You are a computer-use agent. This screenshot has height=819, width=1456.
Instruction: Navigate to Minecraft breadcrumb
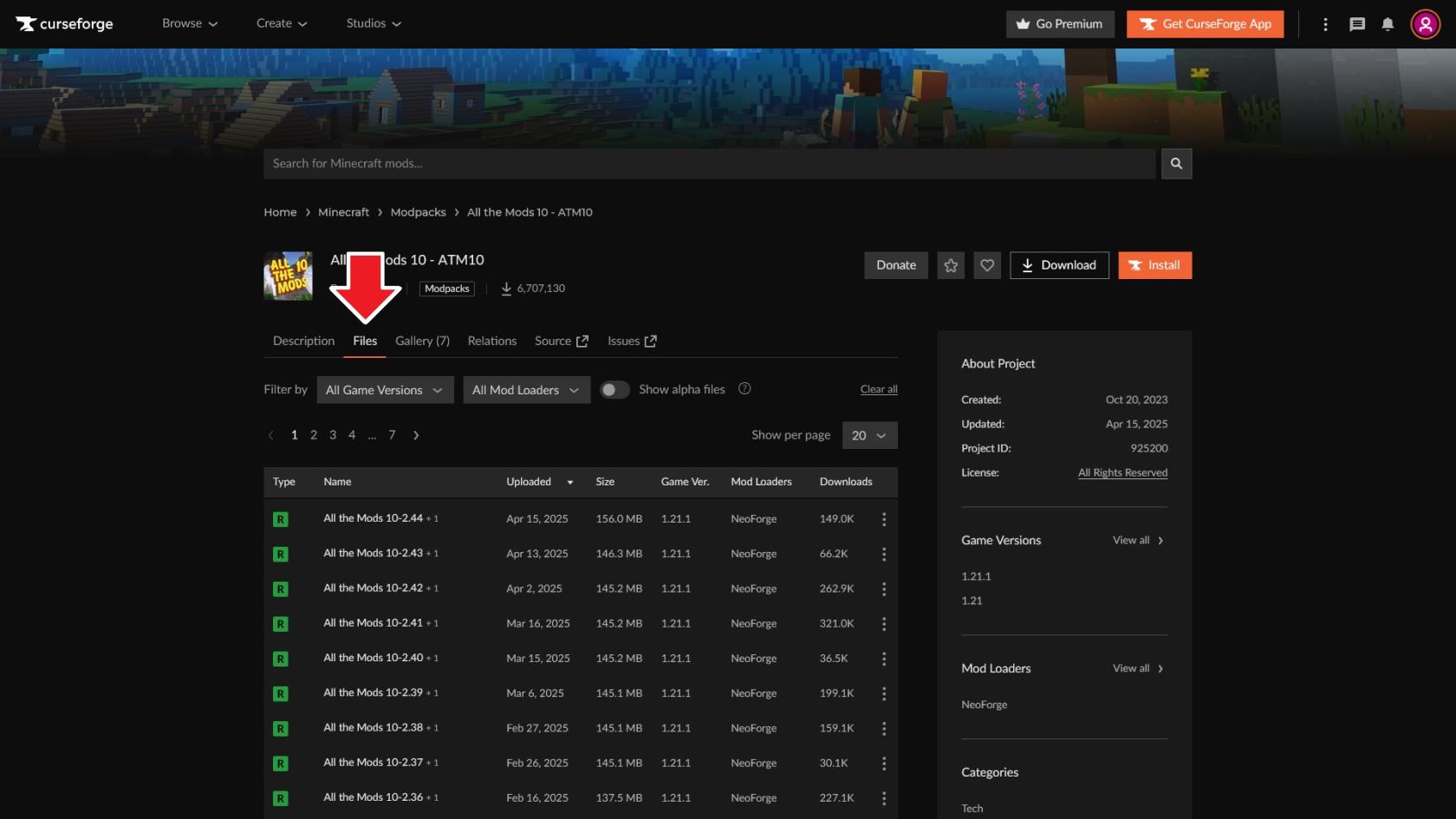(343, 212)
